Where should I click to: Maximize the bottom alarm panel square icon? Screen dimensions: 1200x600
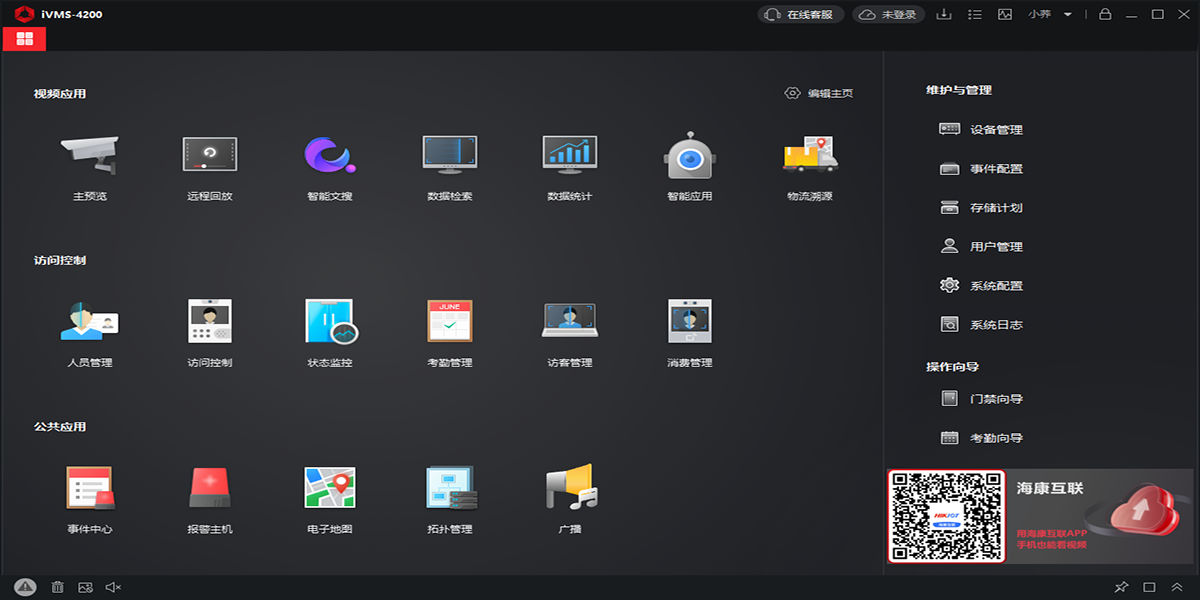1149,587
